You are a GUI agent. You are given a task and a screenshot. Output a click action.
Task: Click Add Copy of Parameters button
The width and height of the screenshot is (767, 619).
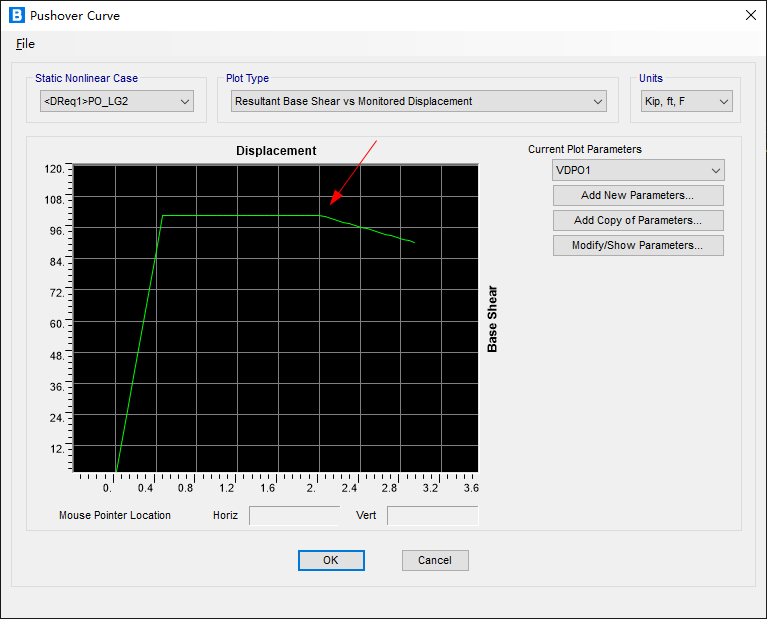[x=638, y=220]
